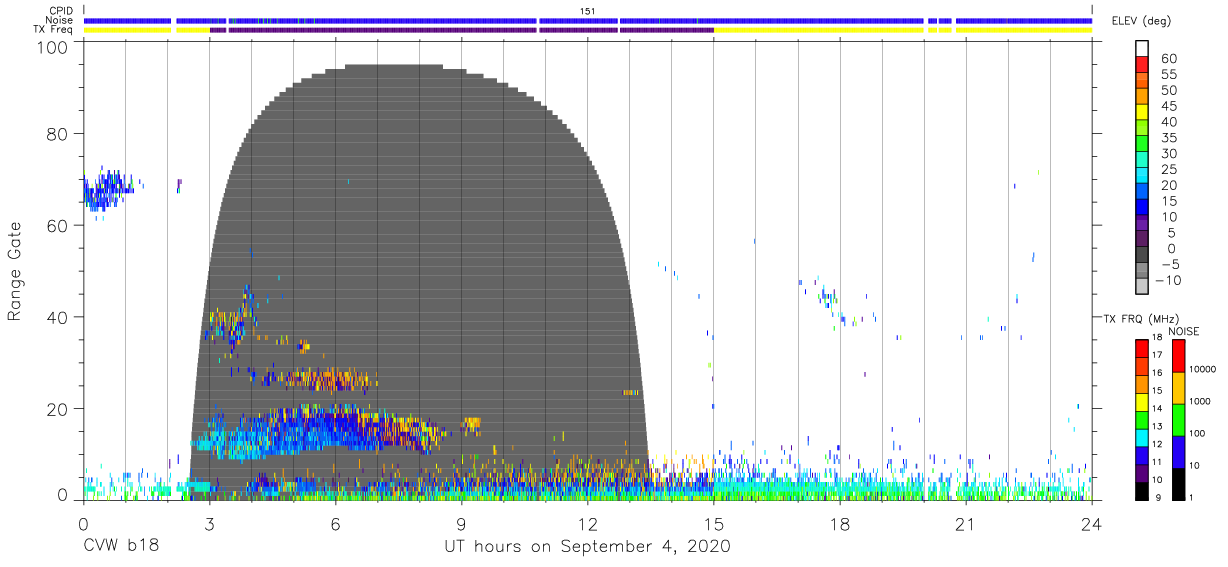Click the '20' tick on the Range Gate axis
This screenshot has width=1228, height=567.
click(58, 409)
